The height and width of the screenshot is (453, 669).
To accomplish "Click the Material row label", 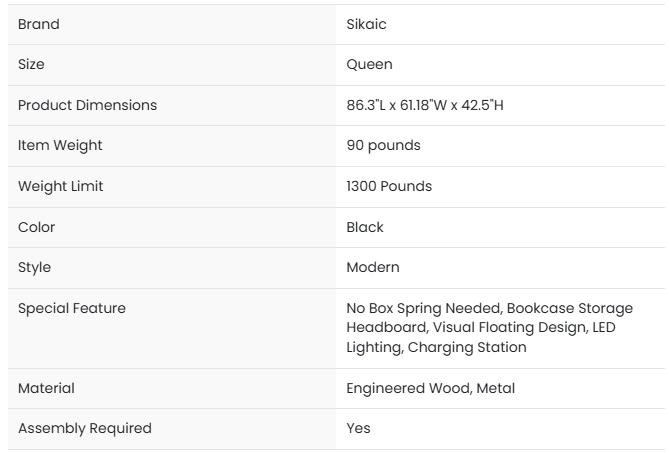I will click(46, 388).
